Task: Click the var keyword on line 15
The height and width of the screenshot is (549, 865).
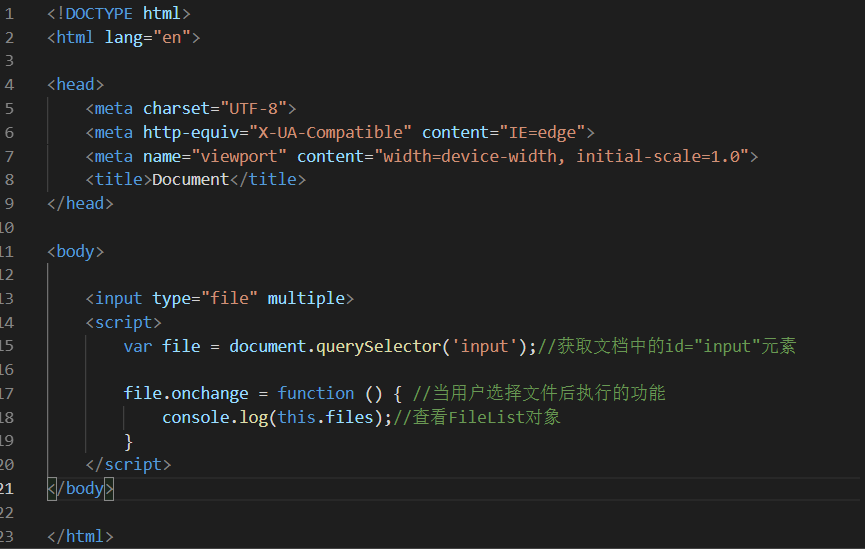Action: pyautogui.click(x=138, y=347)
